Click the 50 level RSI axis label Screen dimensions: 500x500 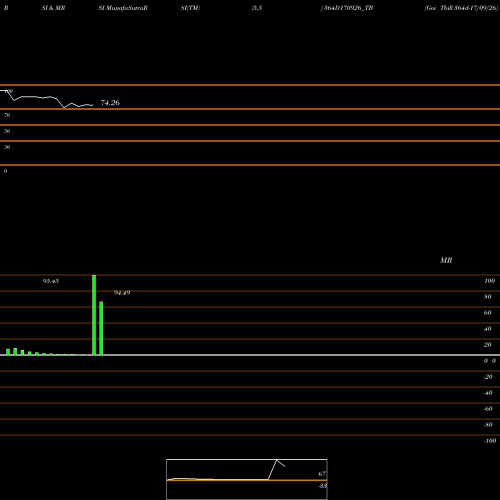7,131
